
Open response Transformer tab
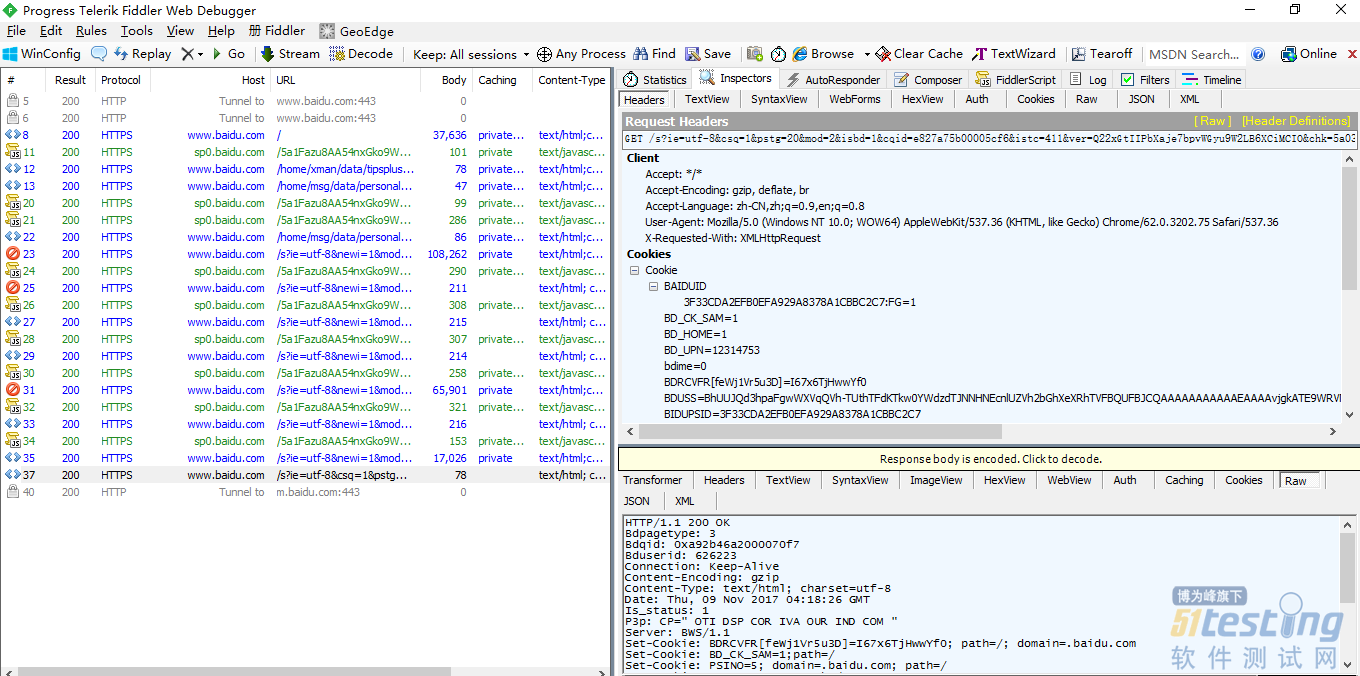pos(652,480)
